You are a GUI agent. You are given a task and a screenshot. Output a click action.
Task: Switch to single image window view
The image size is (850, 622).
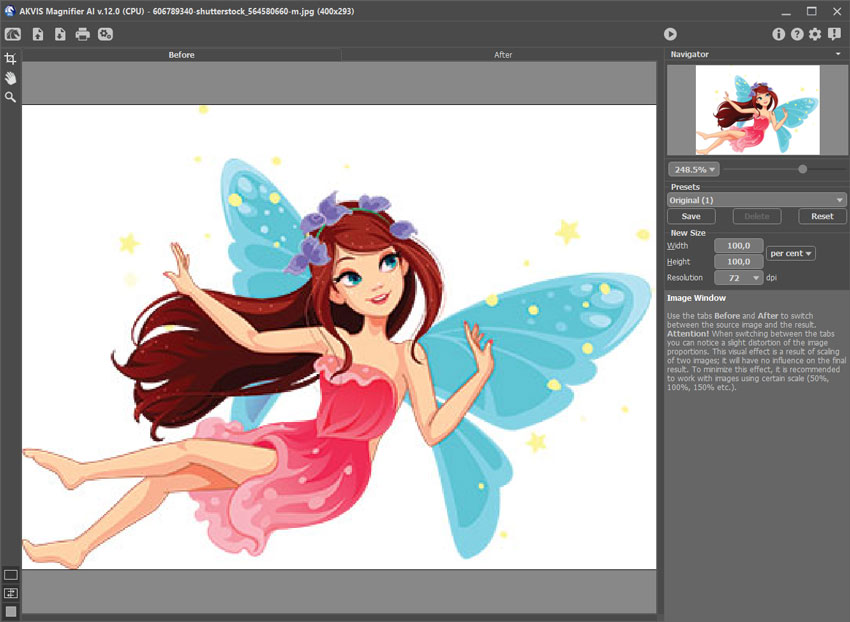11,575
